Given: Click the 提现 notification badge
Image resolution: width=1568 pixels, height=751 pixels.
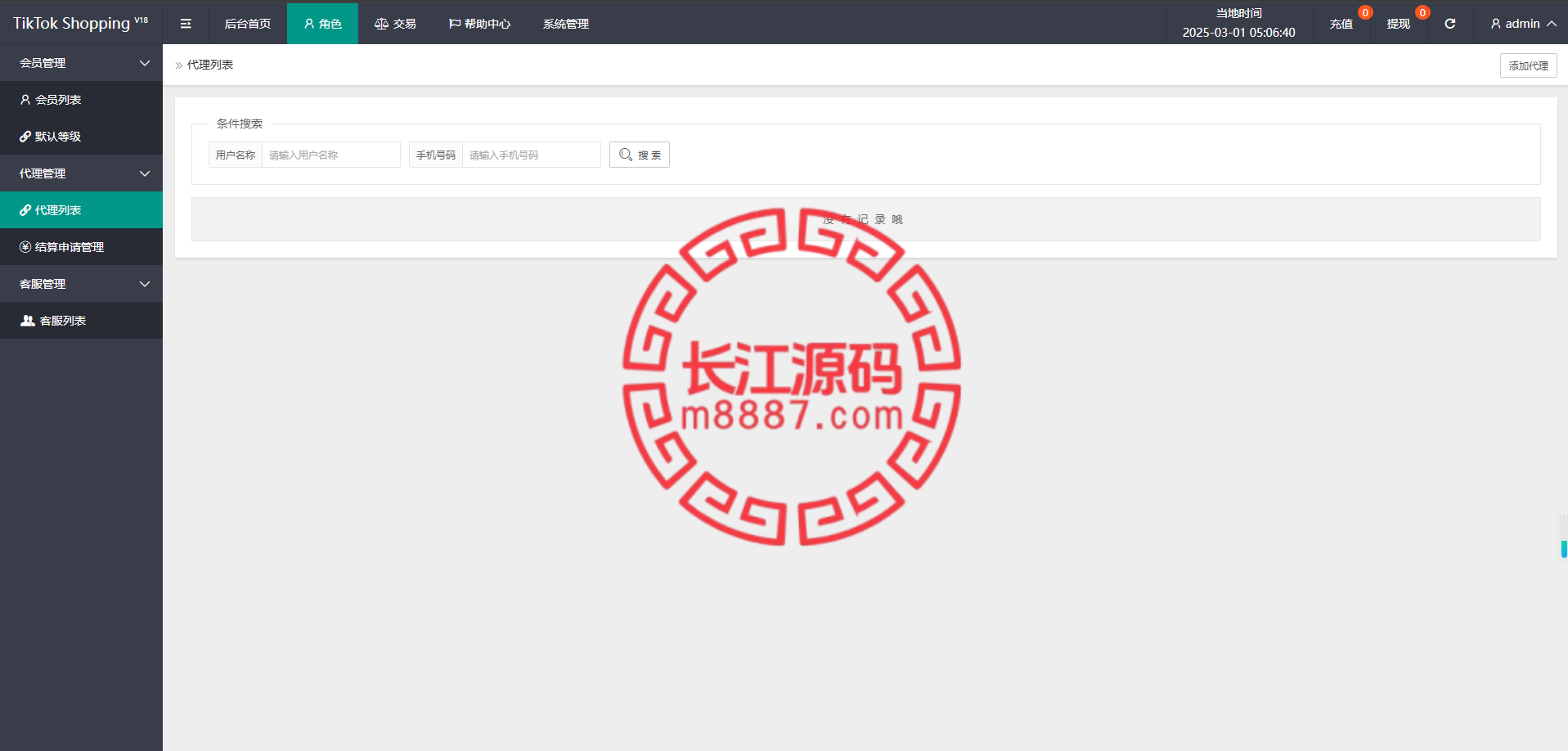Looking at the screenshot, I should point(1422,12).
